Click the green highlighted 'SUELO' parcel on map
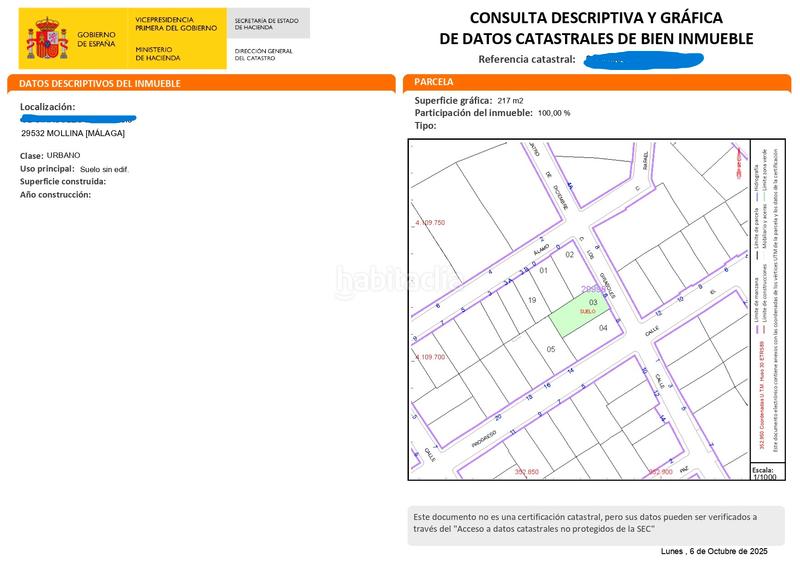The image size is (800, 565). coord(580,314)
